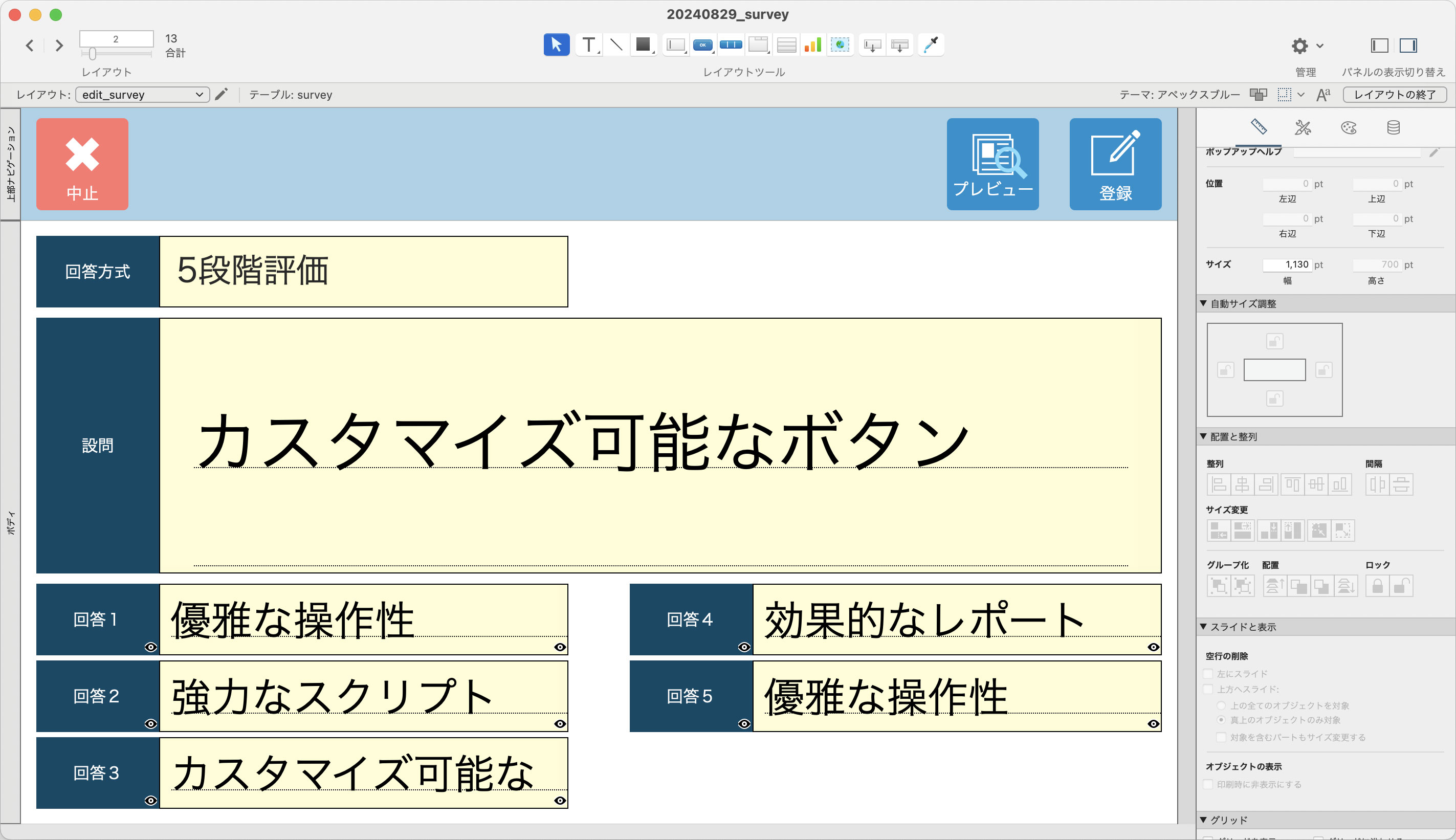Open the 管理 gear dropdown menu
1456x840 pixels.
[x=1307, y=46]
